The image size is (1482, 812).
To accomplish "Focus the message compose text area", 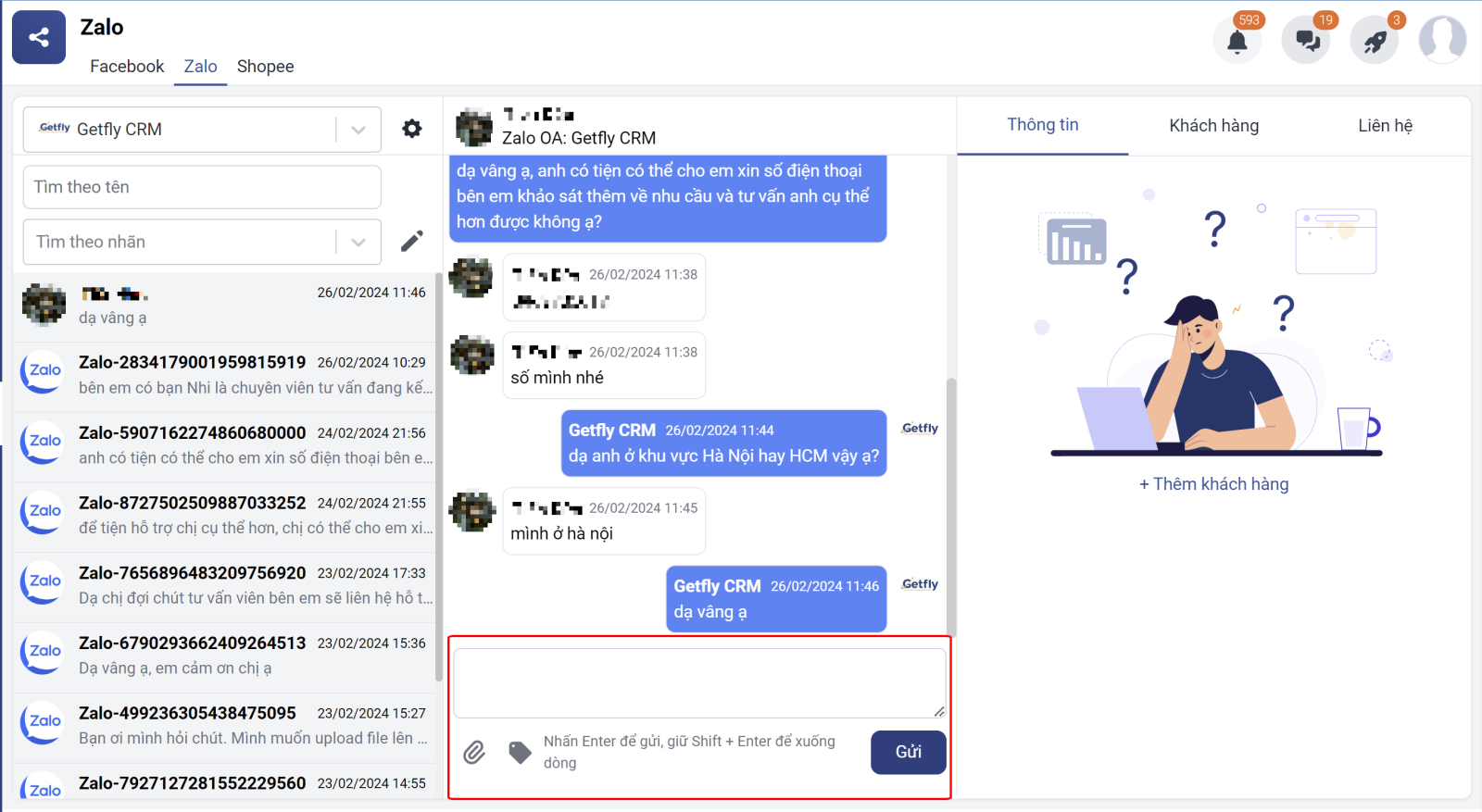I will click(699, 682).
